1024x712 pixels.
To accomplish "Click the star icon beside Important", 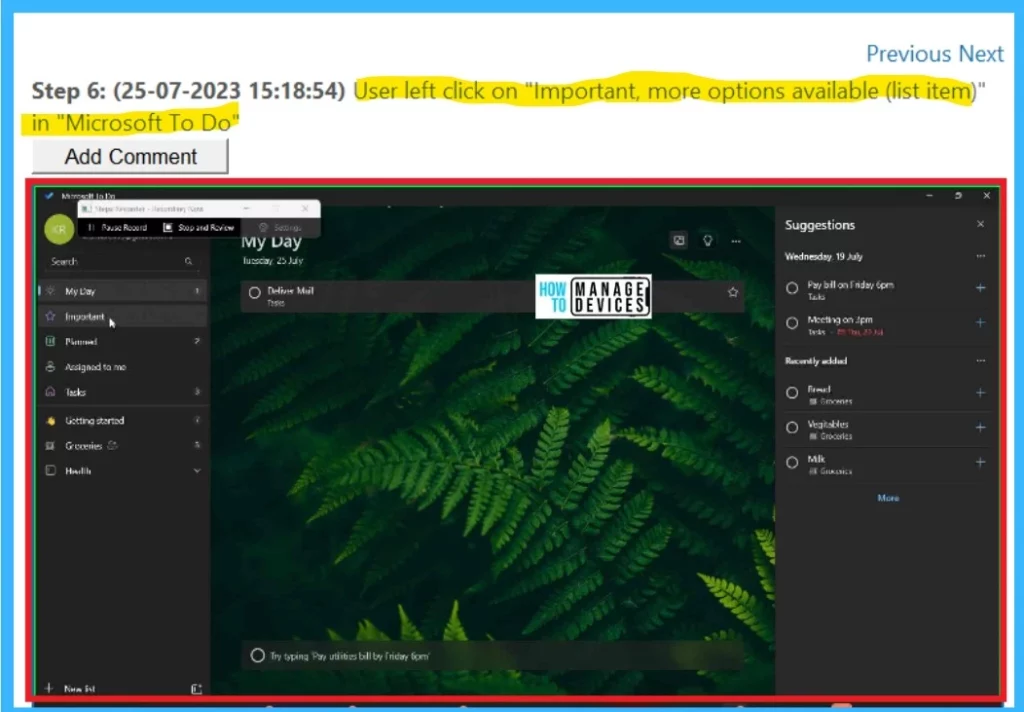I will 50,316.
